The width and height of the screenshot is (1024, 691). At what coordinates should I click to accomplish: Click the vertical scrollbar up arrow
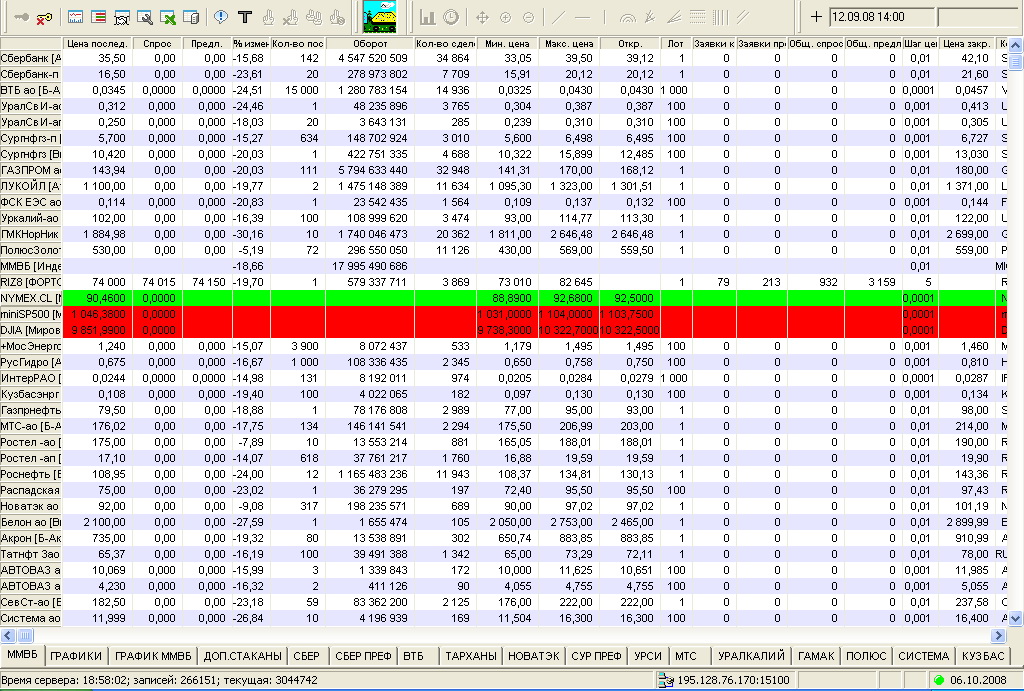point(1016,45)
